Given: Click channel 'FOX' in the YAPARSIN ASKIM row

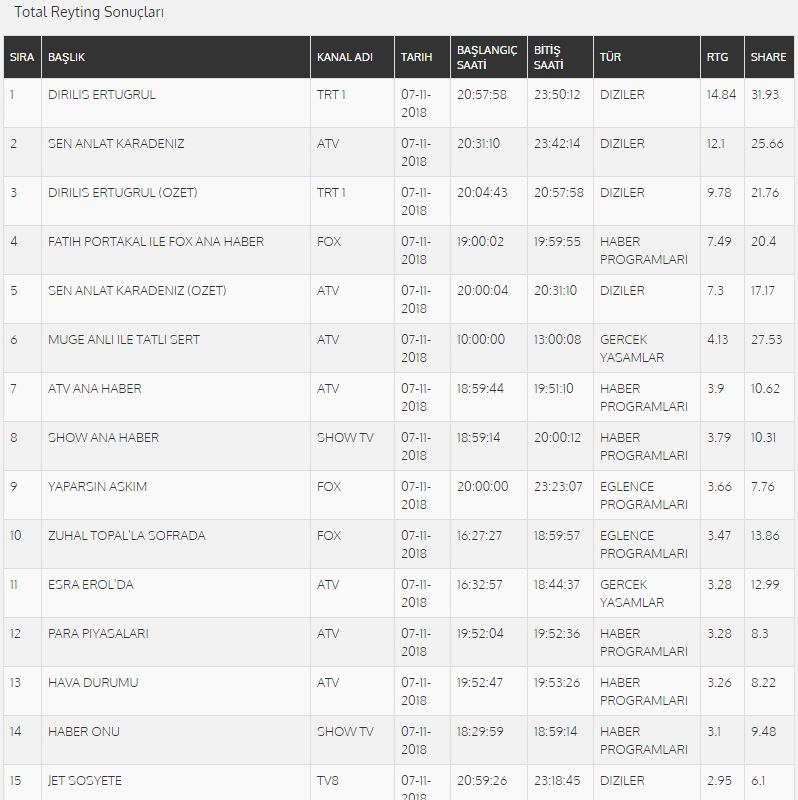Looking at the screenshot, I should click(329, 487).
